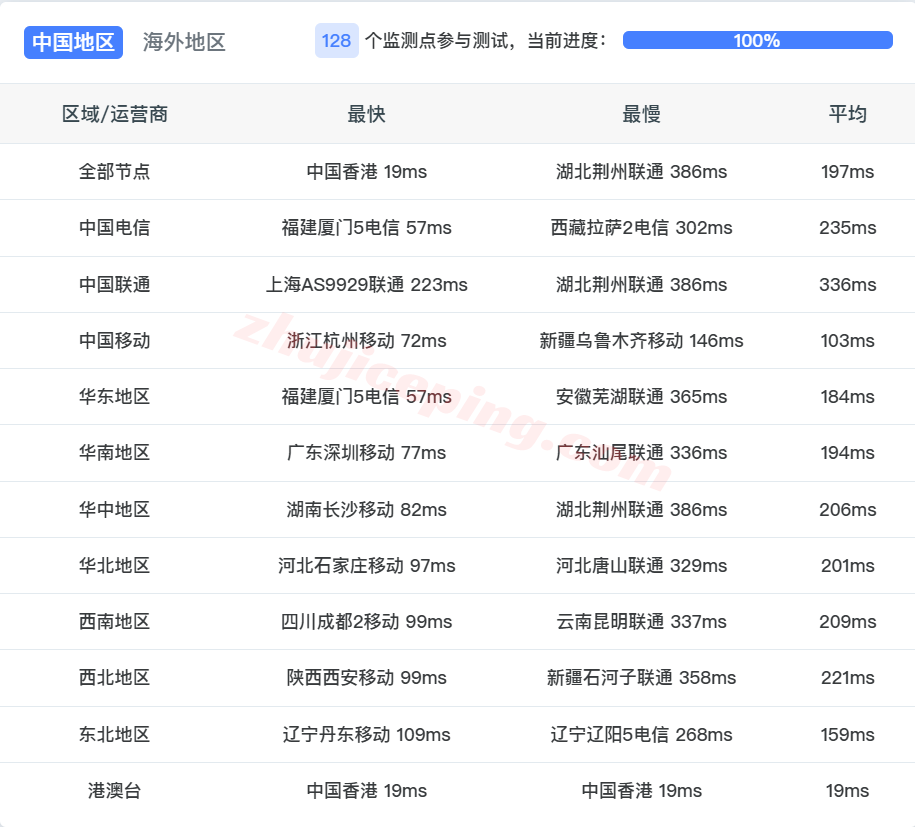
Task: Select 新疆石河子联通 358ms cell
Action: 641,678
